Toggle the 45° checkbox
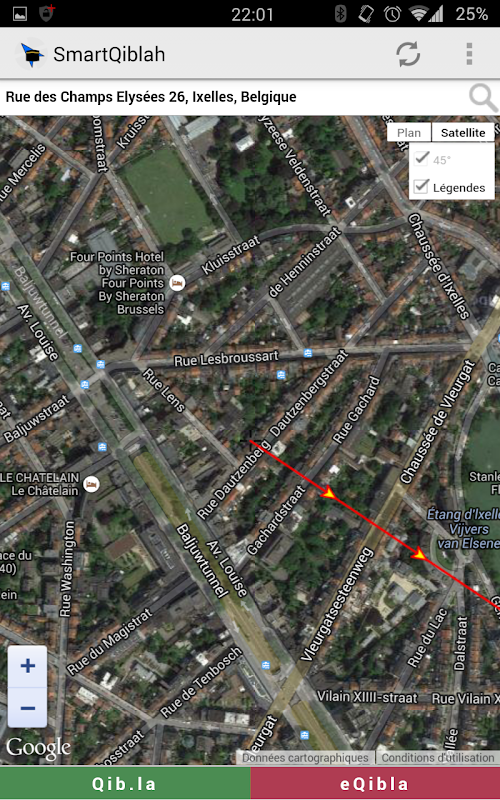The height and width of the screenshot is (800, 500). point(421,158)
